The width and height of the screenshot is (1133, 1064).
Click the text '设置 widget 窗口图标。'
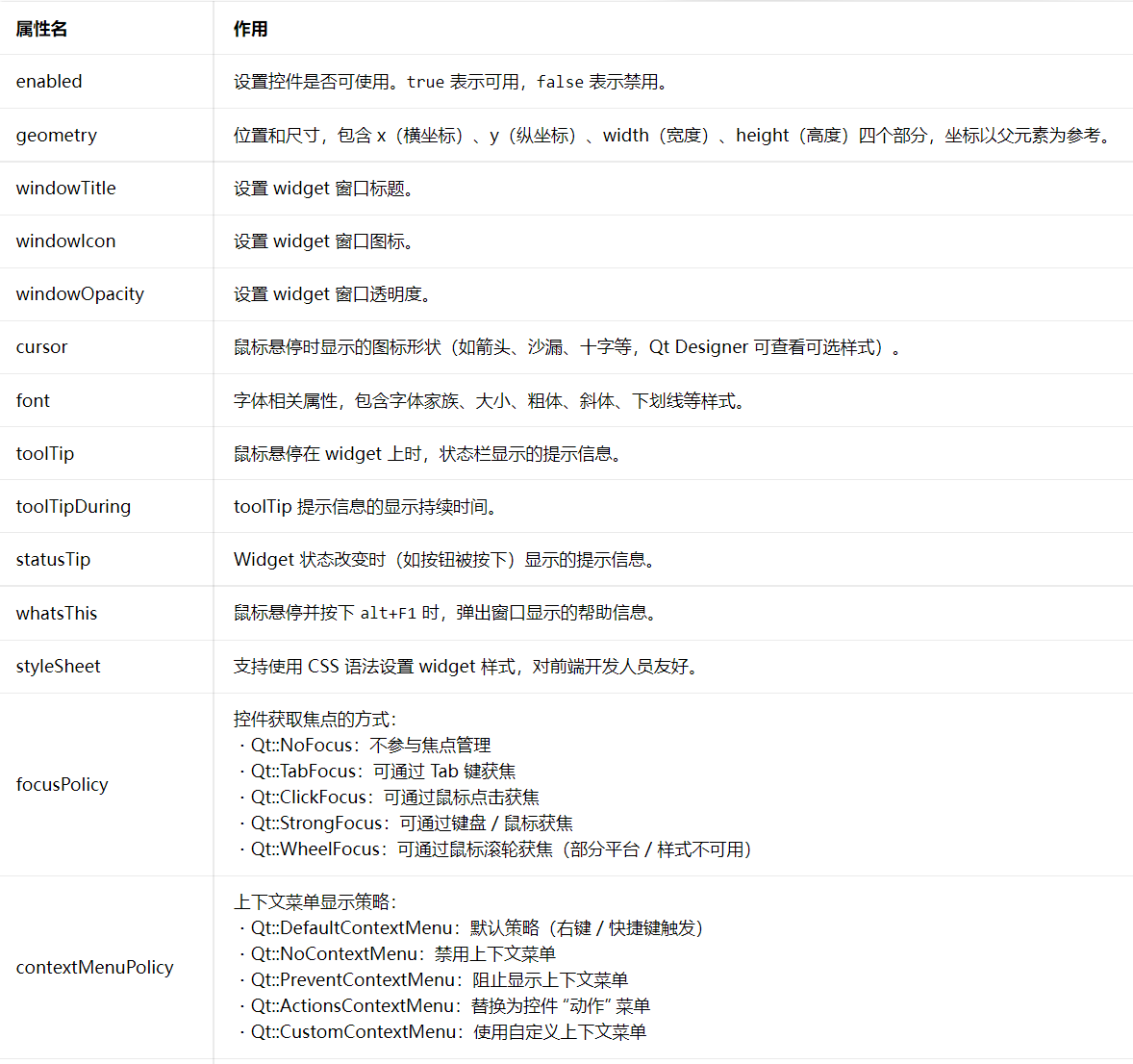coord(324,241)
